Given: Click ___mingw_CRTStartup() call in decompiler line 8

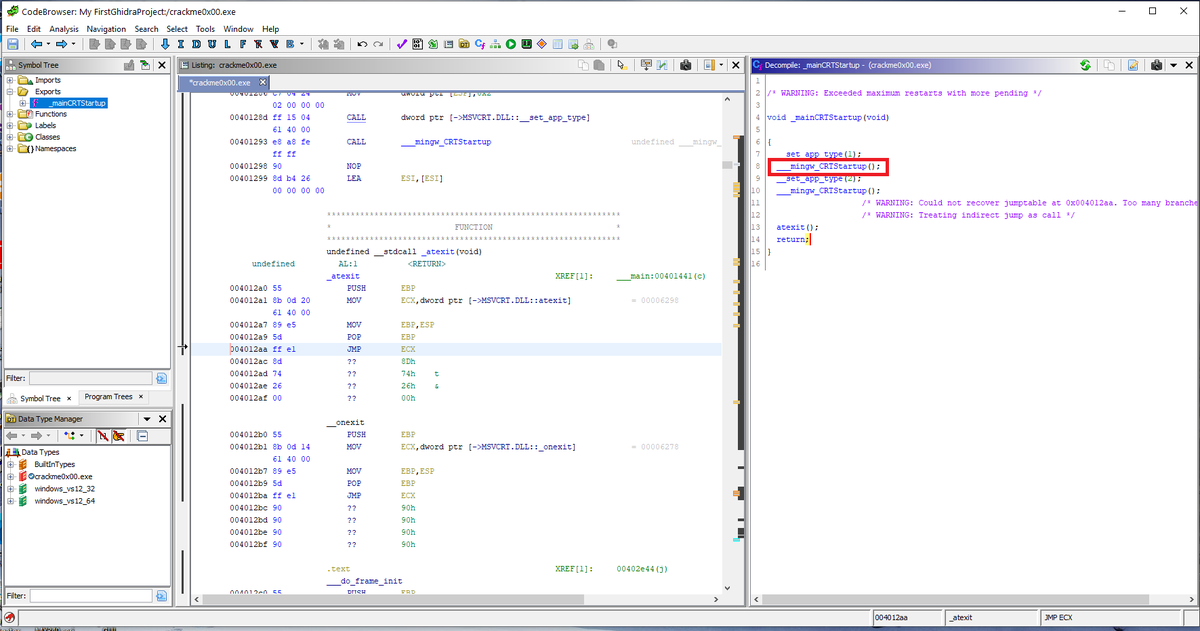Looking at the screenshot, I should point(828,166).
